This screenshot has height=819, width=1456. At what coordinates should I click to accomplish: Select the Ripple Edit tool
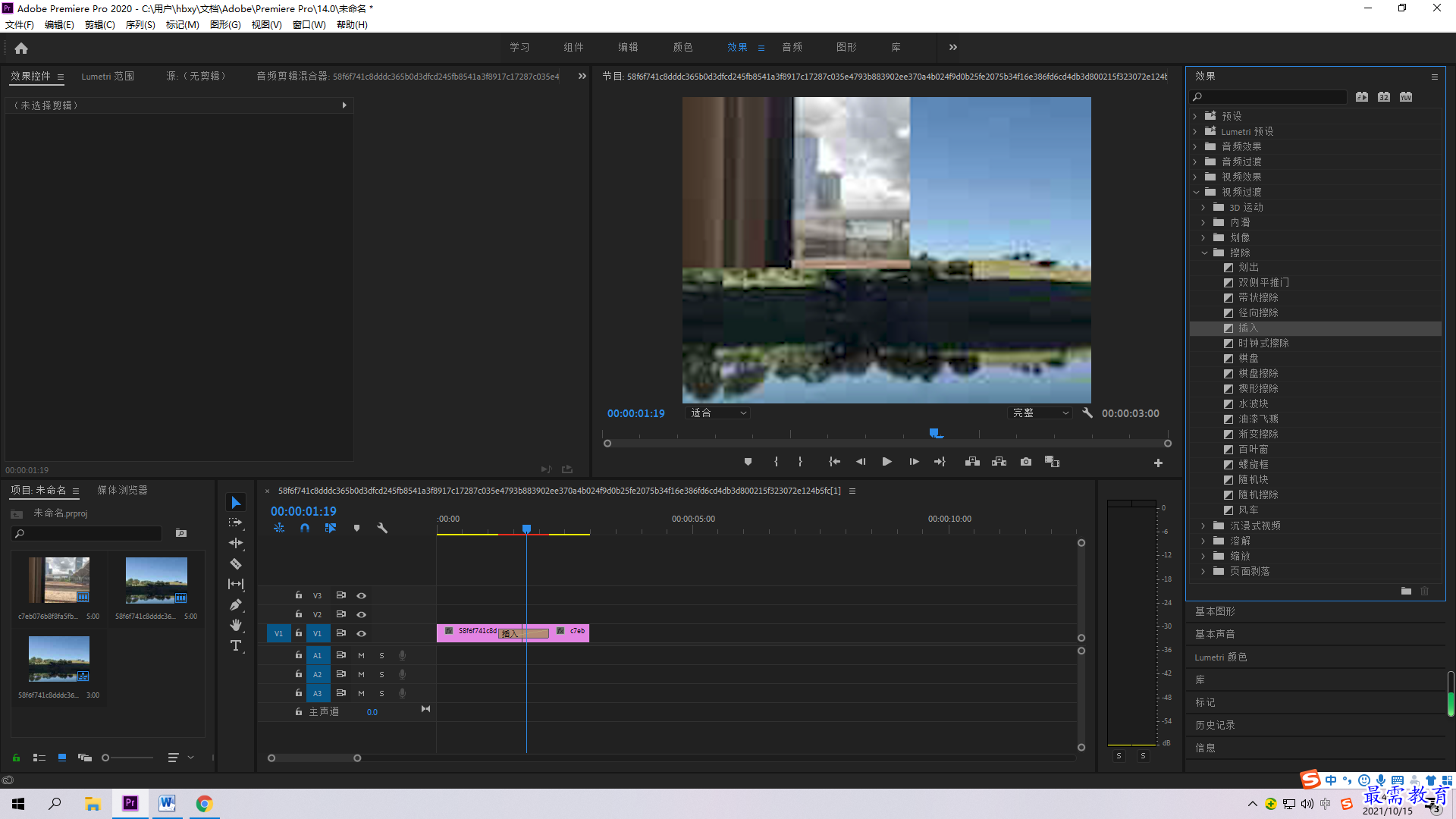coord(236,543)
